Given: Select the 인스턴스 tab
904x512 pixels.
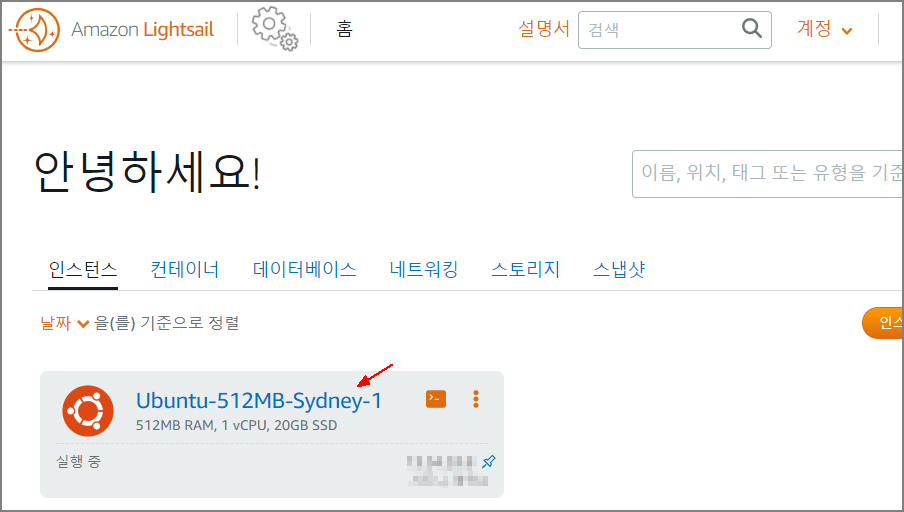Looking at the screenshot, I should click(83, 270).
